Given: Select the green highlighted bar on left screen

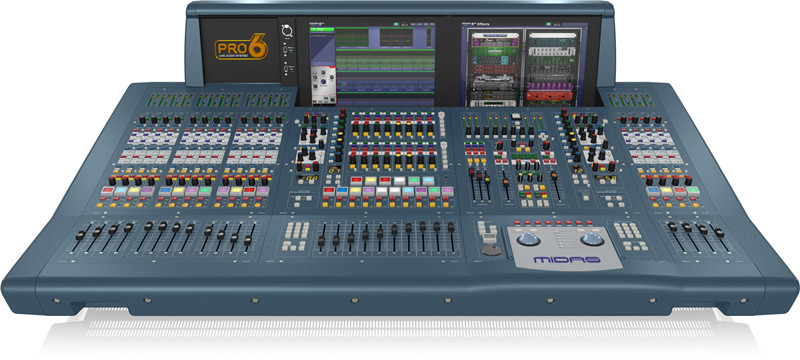Looking at the screenshot, I should pyautogui.click(x=321, y=30).
